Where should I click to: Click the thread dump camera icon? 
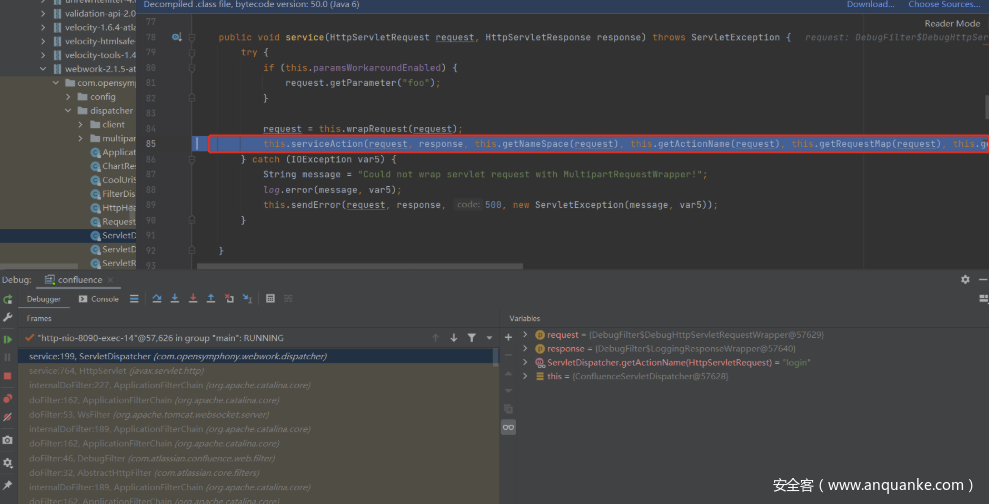(8, 440)
